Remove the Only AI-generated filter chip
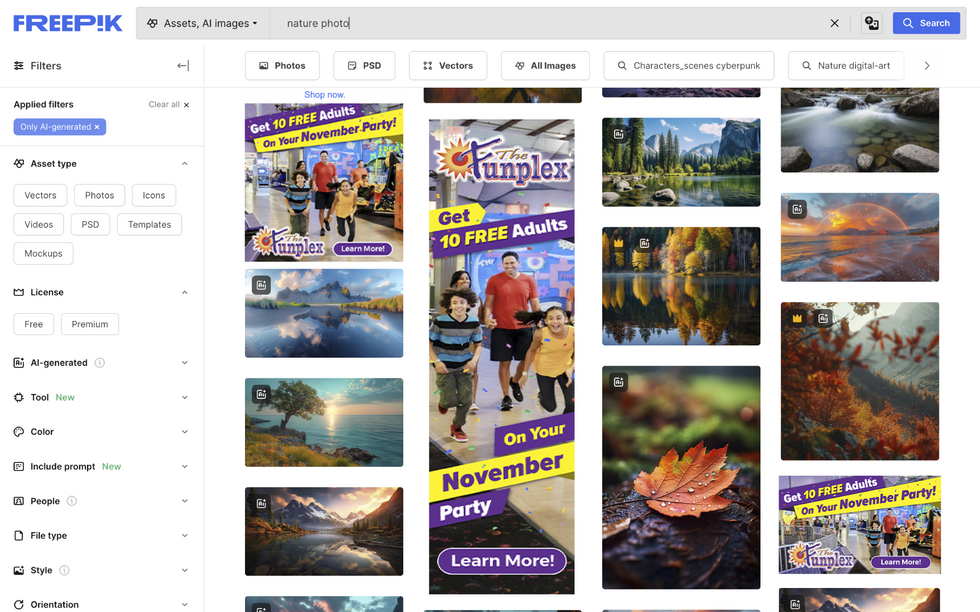The image size is (980, 612). click(x=97, y=127)
